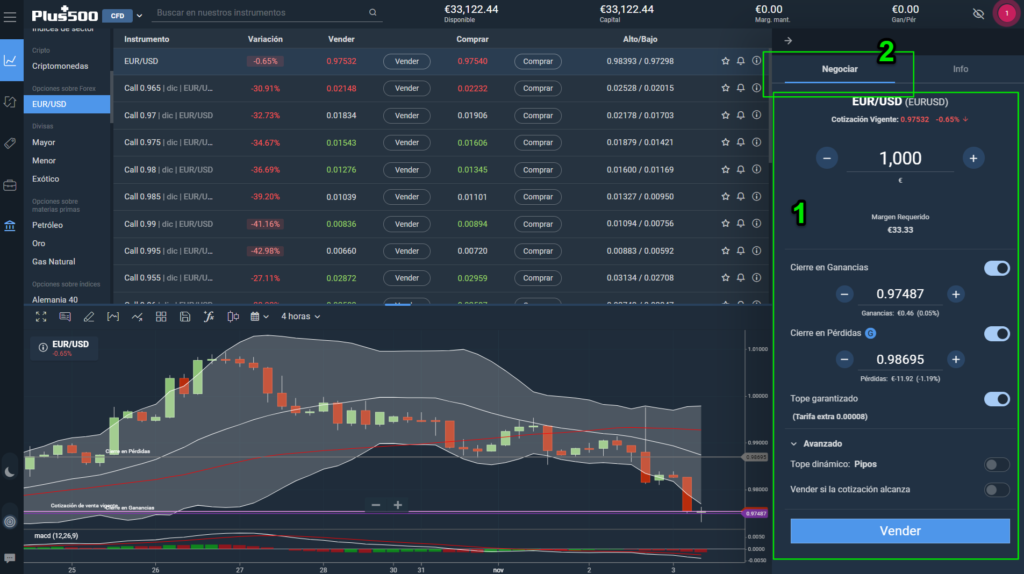Click the 1,000 amount input field
The width and height of the screenshot is (1024, 574).
point(900,159)
